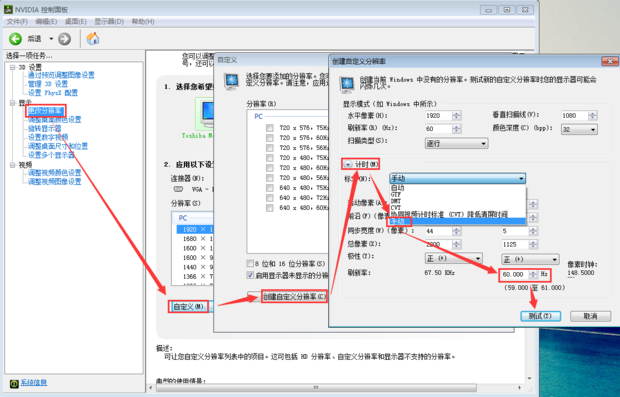Click the green Back arrow icon
This screenshot has height=397, width=620.
click(15, 39)
